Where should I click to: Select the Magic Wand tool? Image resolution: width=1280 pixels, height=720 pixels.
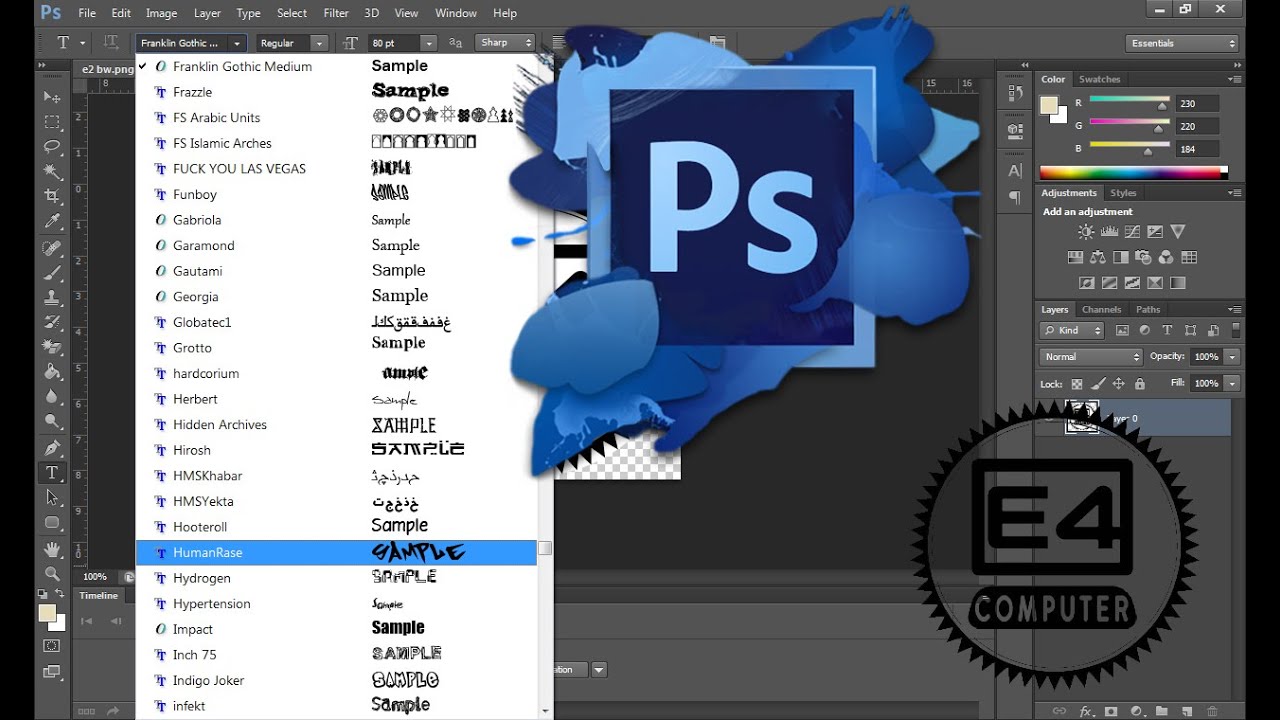tap(52, 172)
